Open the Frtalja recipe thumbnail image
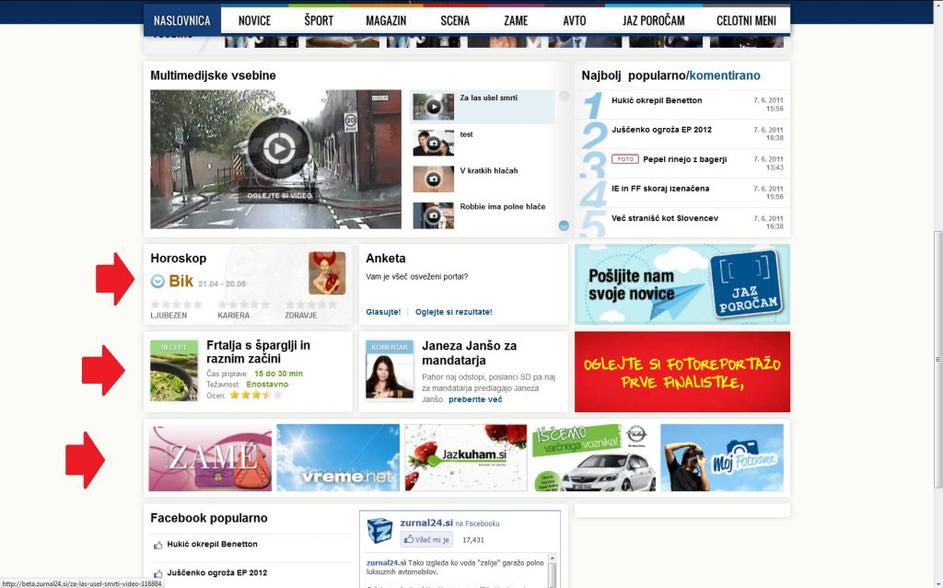The image size is (943, 588). [x=174, y=371]
